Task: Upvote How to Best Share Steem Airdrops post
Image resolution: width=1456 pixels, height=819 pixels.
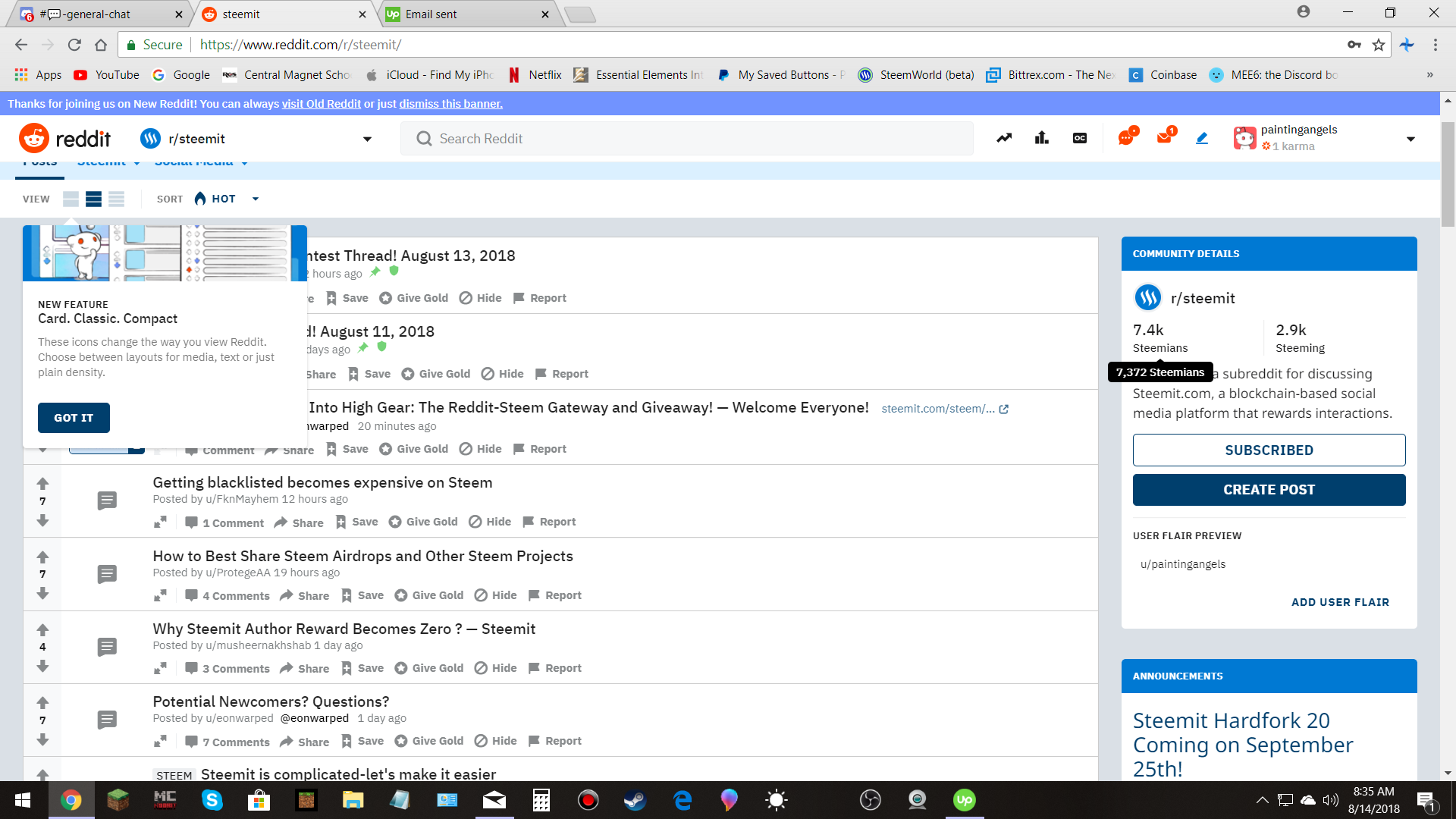Action: 42,557
